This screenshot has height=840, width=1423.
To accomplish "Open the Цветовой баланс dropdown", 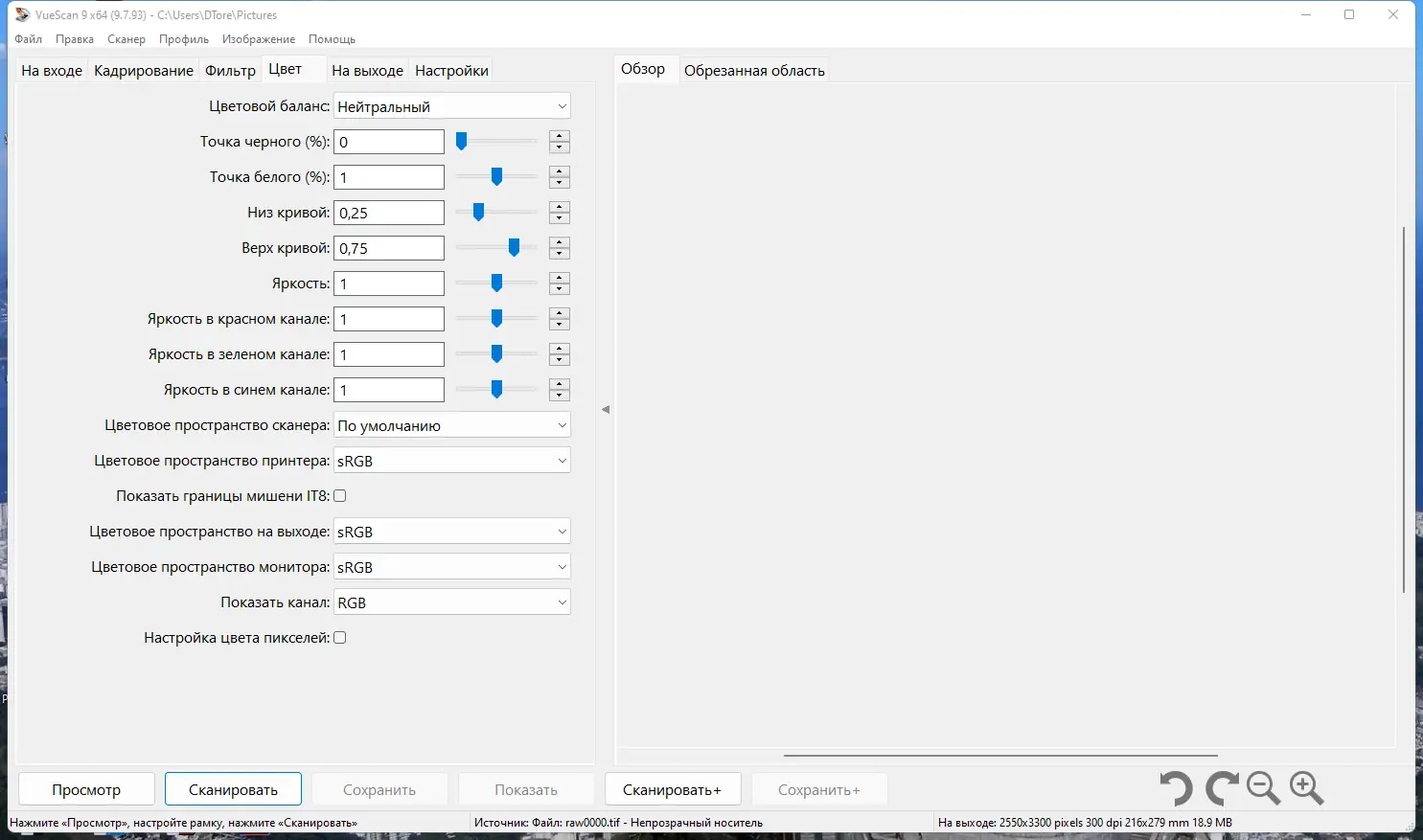I will [x=452, y=106].
